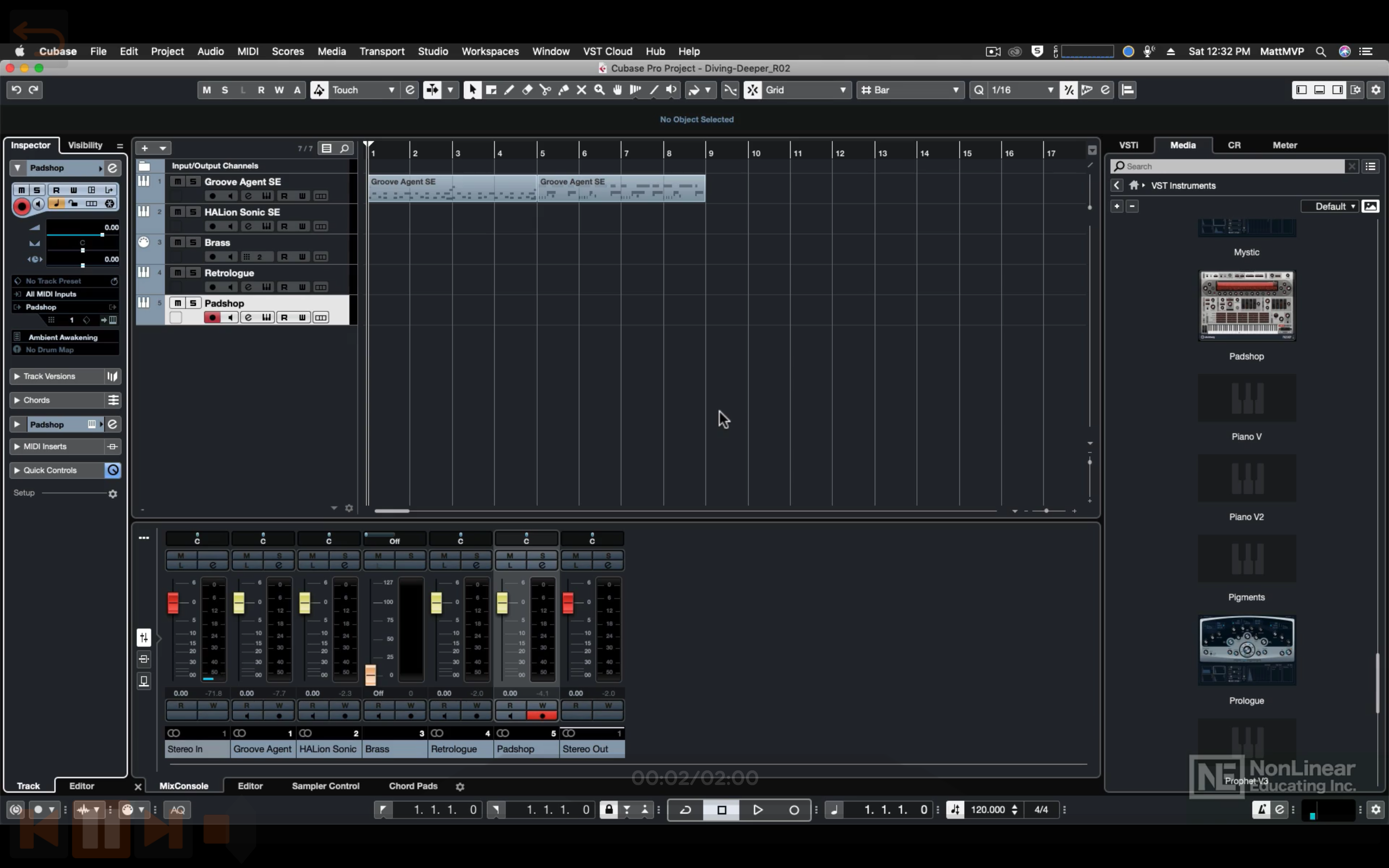Viewport: 1389px width, 868px height.
Task: Select the Draw pencil tool
Action: 509,90
